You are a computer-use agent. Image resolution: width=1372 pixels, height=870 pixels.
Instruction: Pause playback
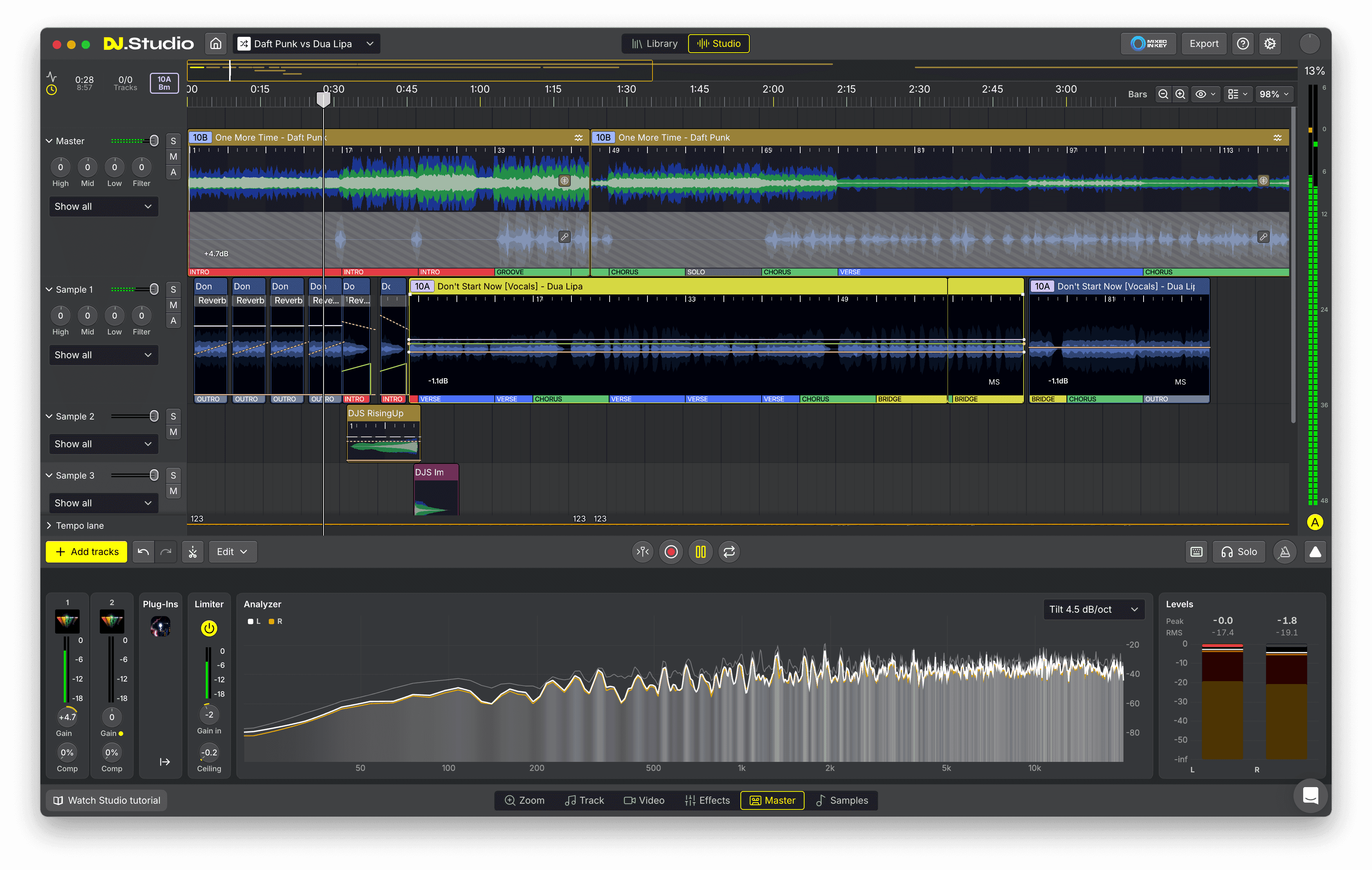pyautogui.click(x=701, y=551)
